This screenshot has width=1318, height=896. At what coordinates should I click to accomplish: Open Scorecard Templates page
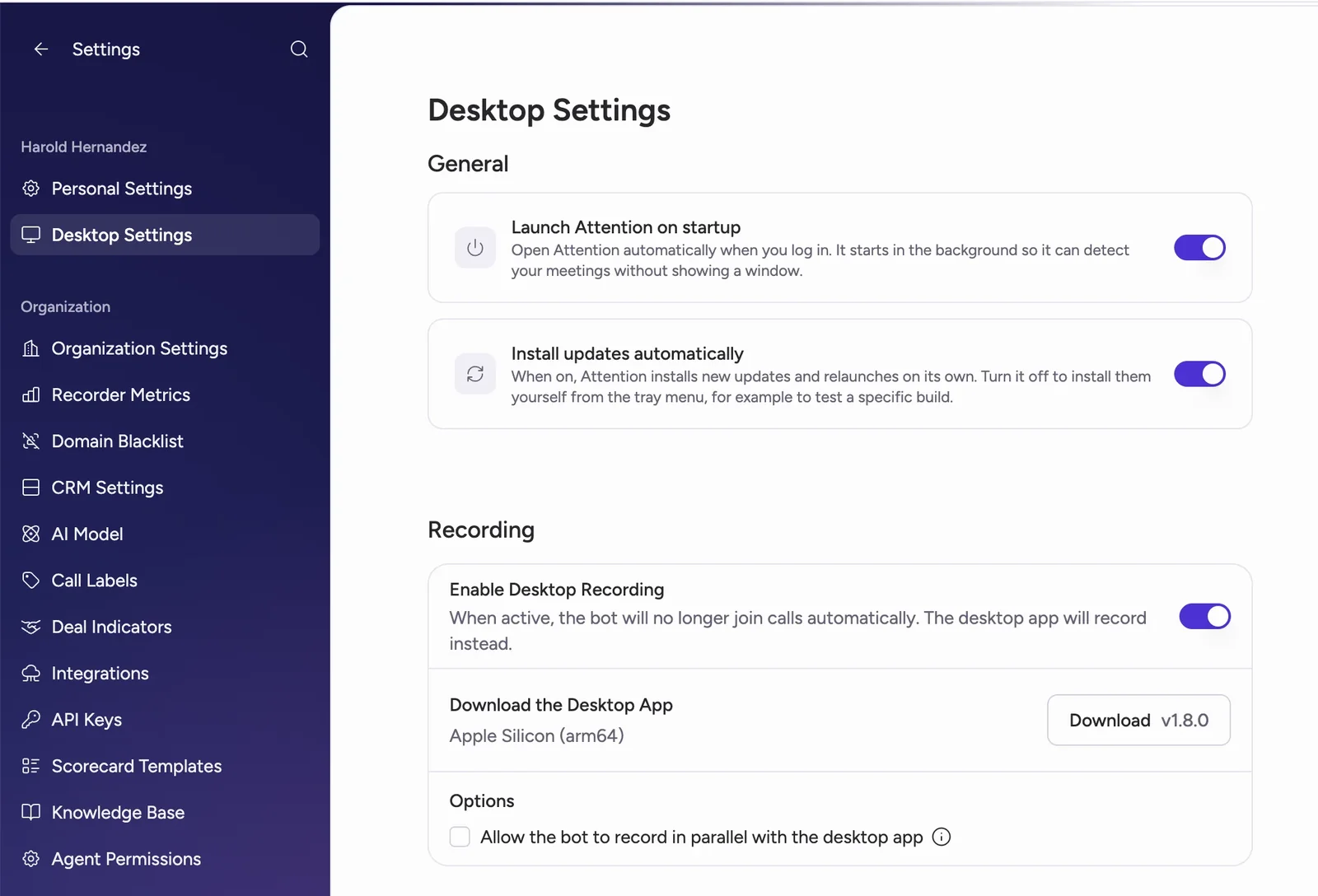[165, 766]
